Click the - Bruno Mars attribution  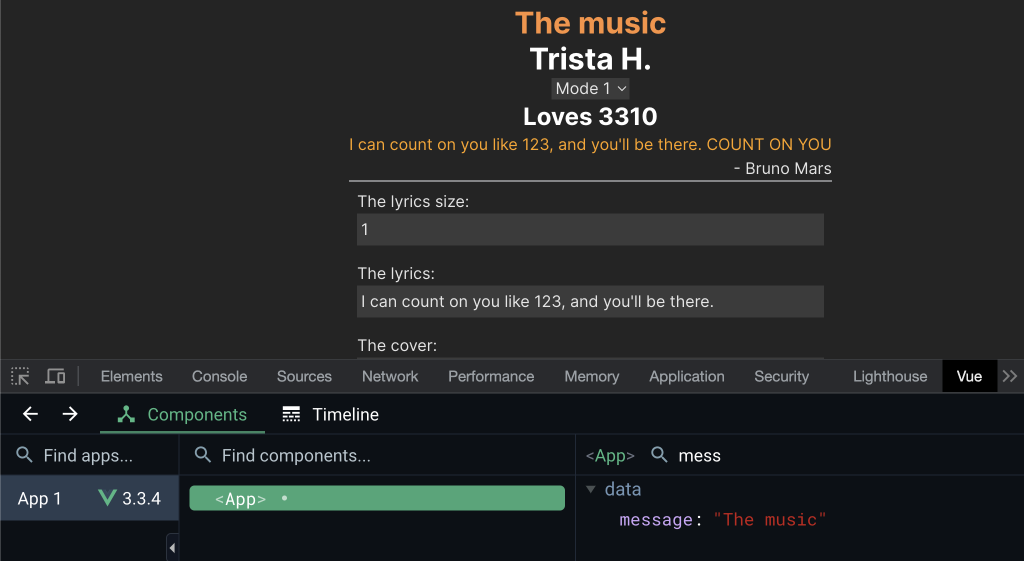point(782,168)
